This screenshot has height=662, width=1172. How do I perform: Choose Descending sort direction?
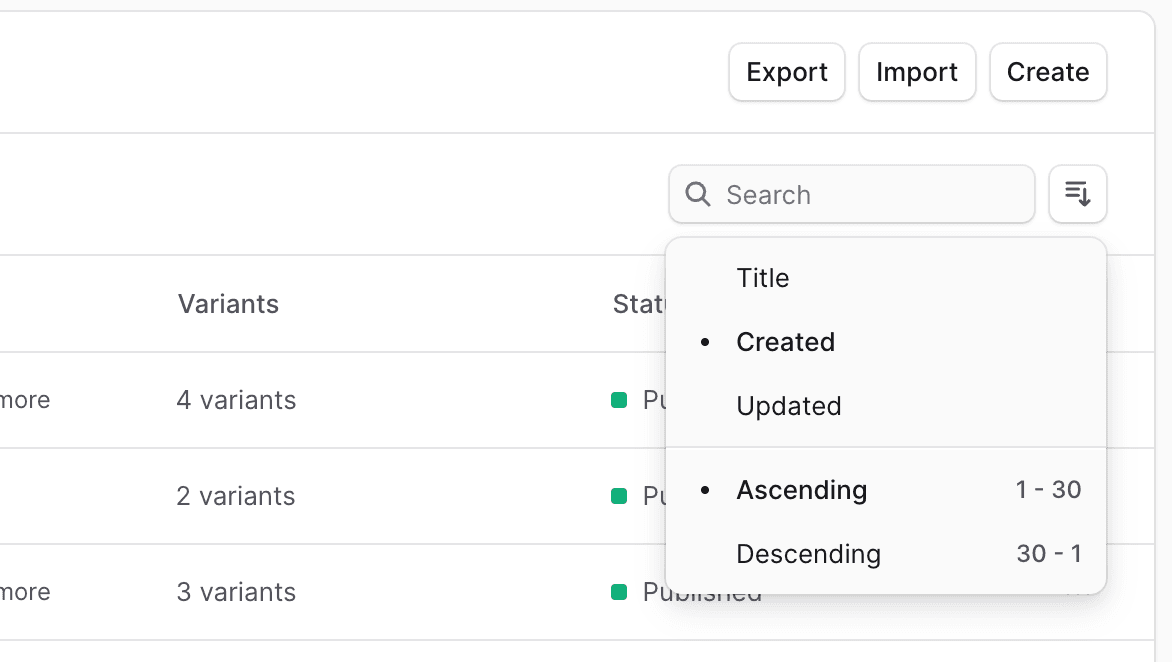(808, 554)
